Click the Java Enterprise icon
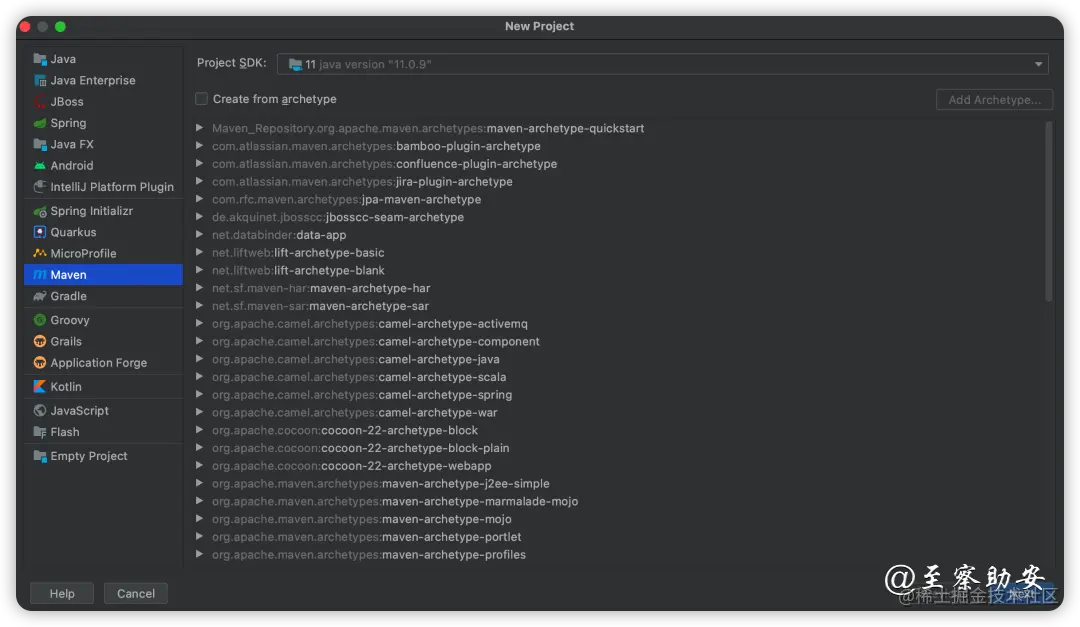The image size is (1080, 627). coord(40,81)
